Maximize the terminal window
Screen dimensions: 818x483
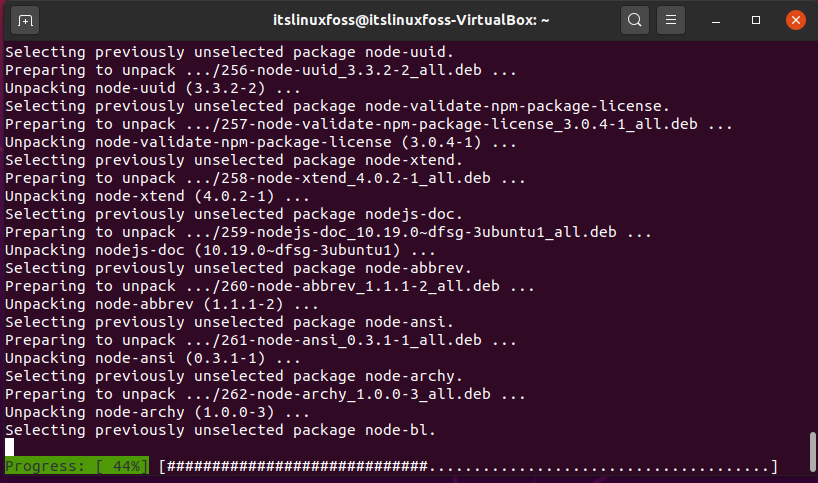click(755, 20)
